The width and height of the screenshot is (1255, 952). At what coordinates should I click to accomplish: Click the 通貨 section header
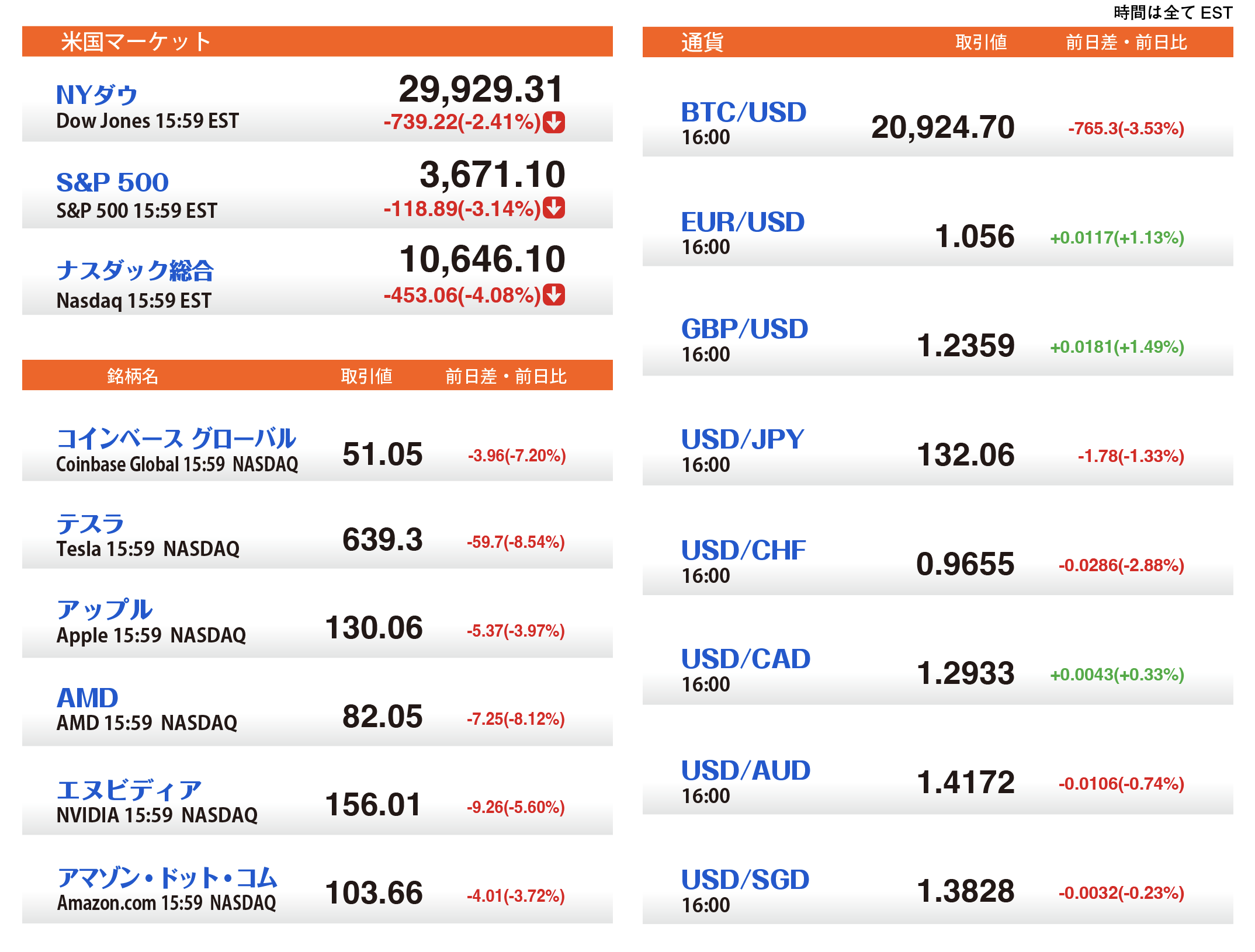tap(702, 42)
